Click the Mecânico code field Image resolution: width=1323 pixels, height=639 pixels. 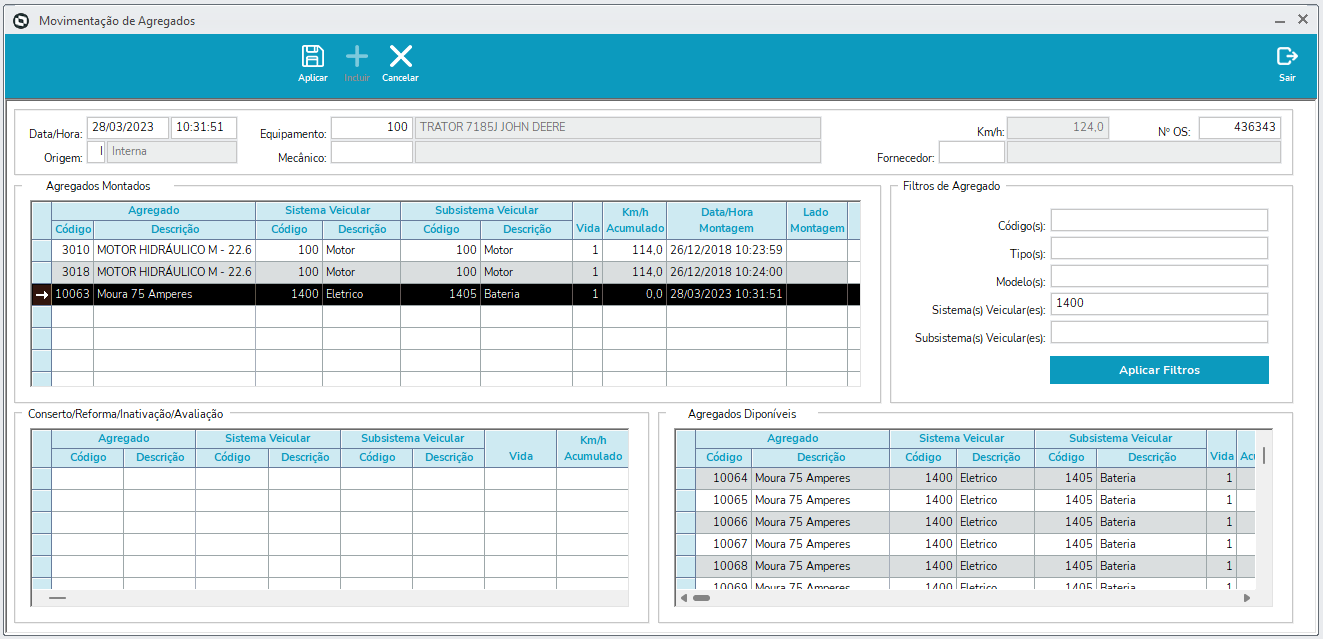tap(371, 152)
